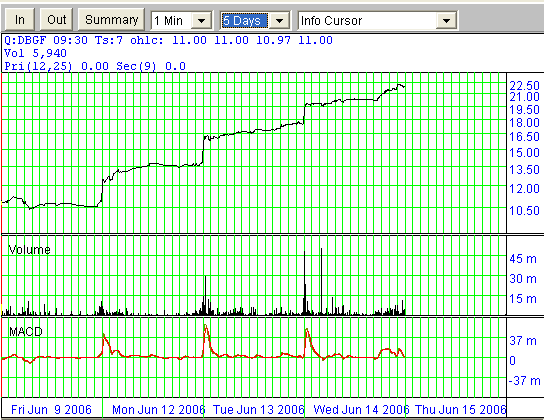Click the -37 m MACD axis label
The image size is (544, 420).
click(524, 381)
